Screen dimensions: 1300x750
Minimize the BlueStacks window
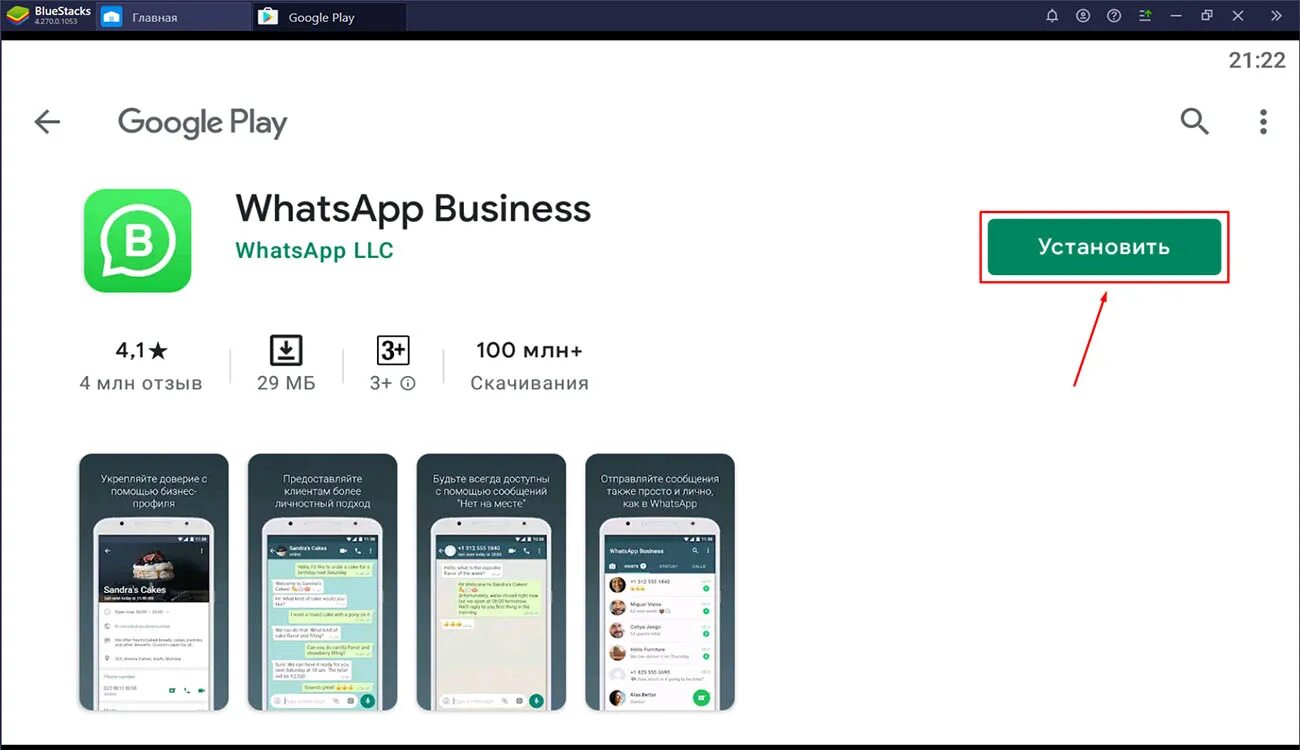[1177, 16]
